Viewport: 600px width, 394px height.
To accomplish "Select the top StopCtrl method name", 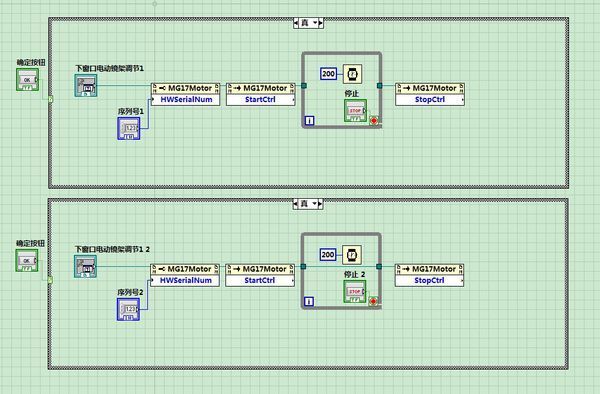I will coord(430,100).
